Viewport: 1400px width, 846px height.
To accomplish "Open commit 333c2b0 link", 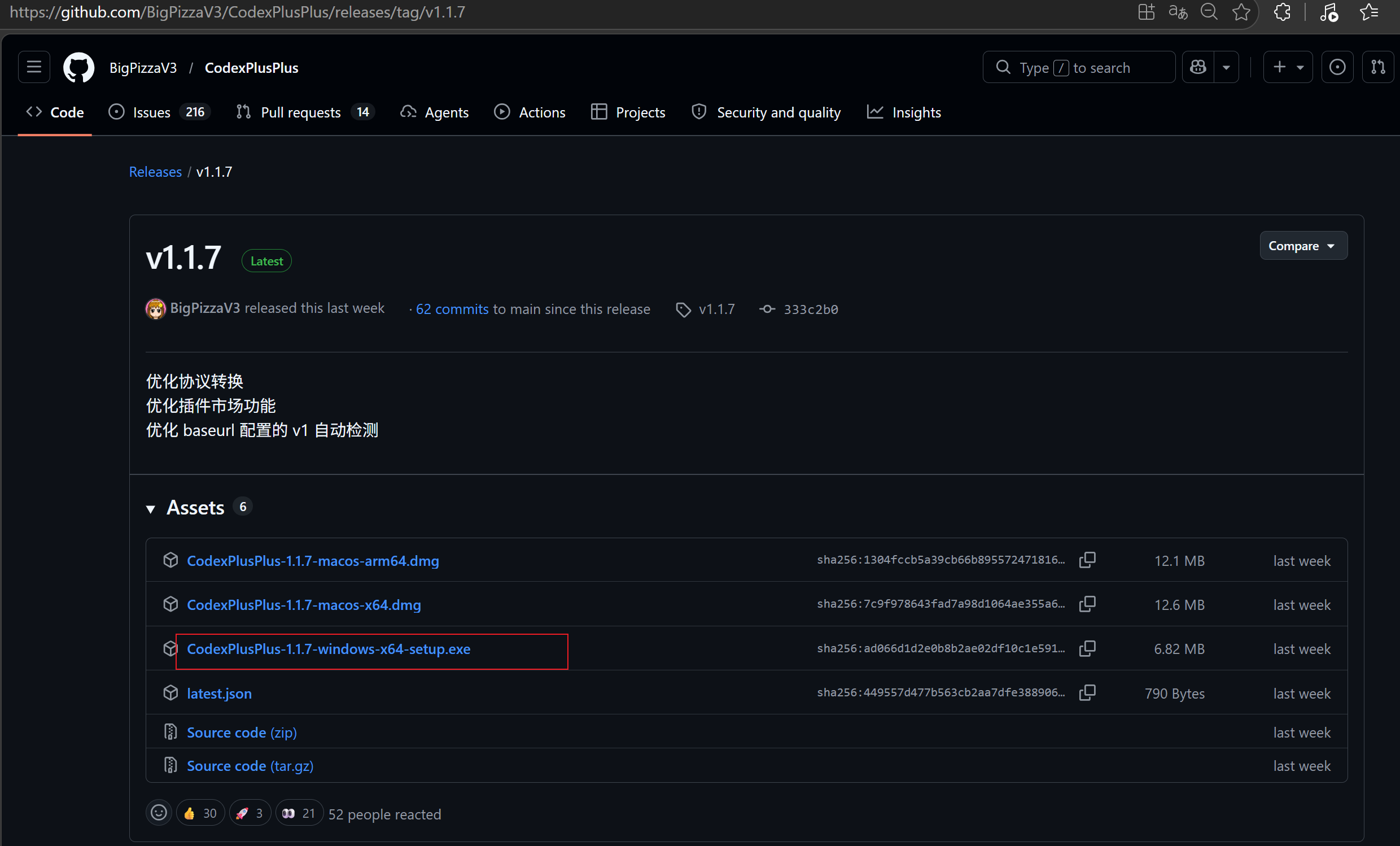I will (811, 309).
